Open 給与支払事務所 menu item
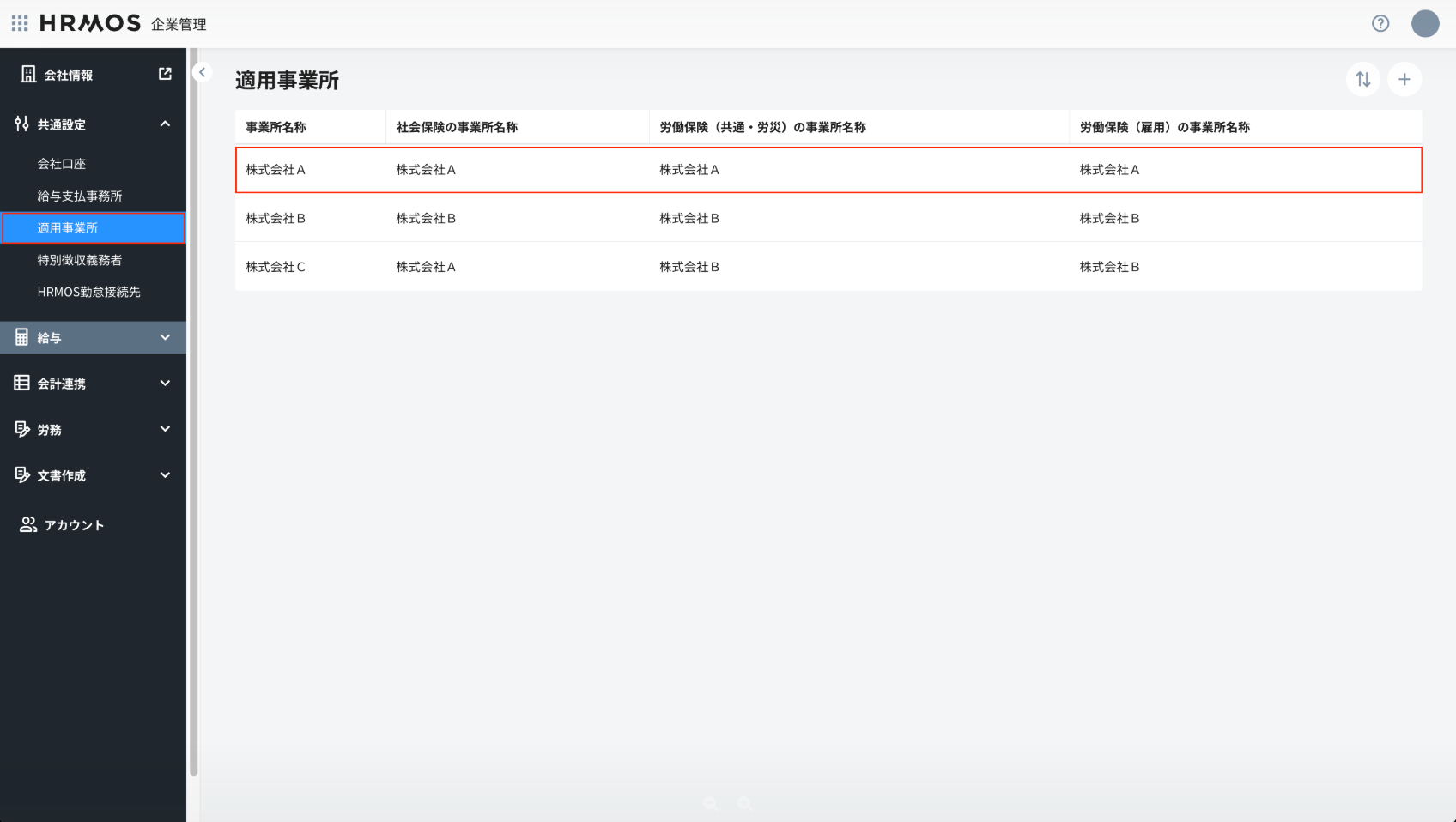Viewport: 1456px width, 822px height. [80, 196]
